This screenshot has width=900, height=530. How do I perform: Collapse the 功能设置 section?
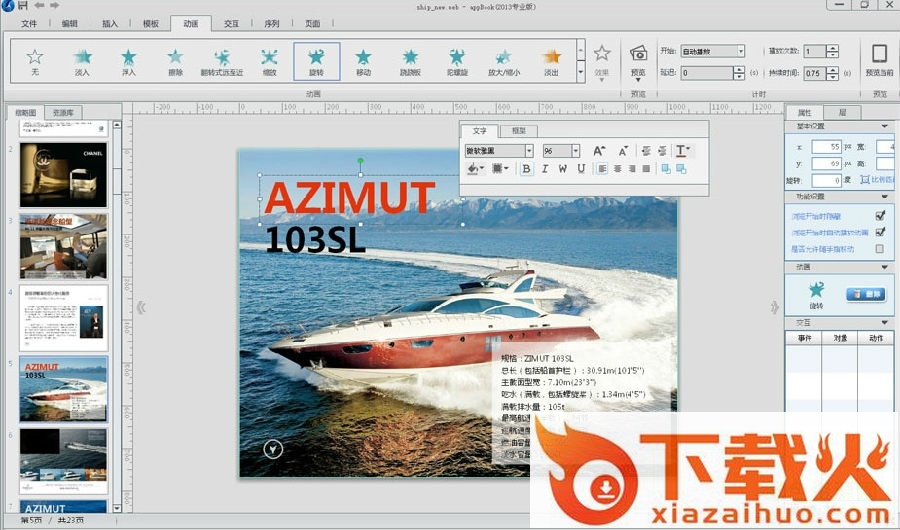pyautogui.click(x=885, y=197)
